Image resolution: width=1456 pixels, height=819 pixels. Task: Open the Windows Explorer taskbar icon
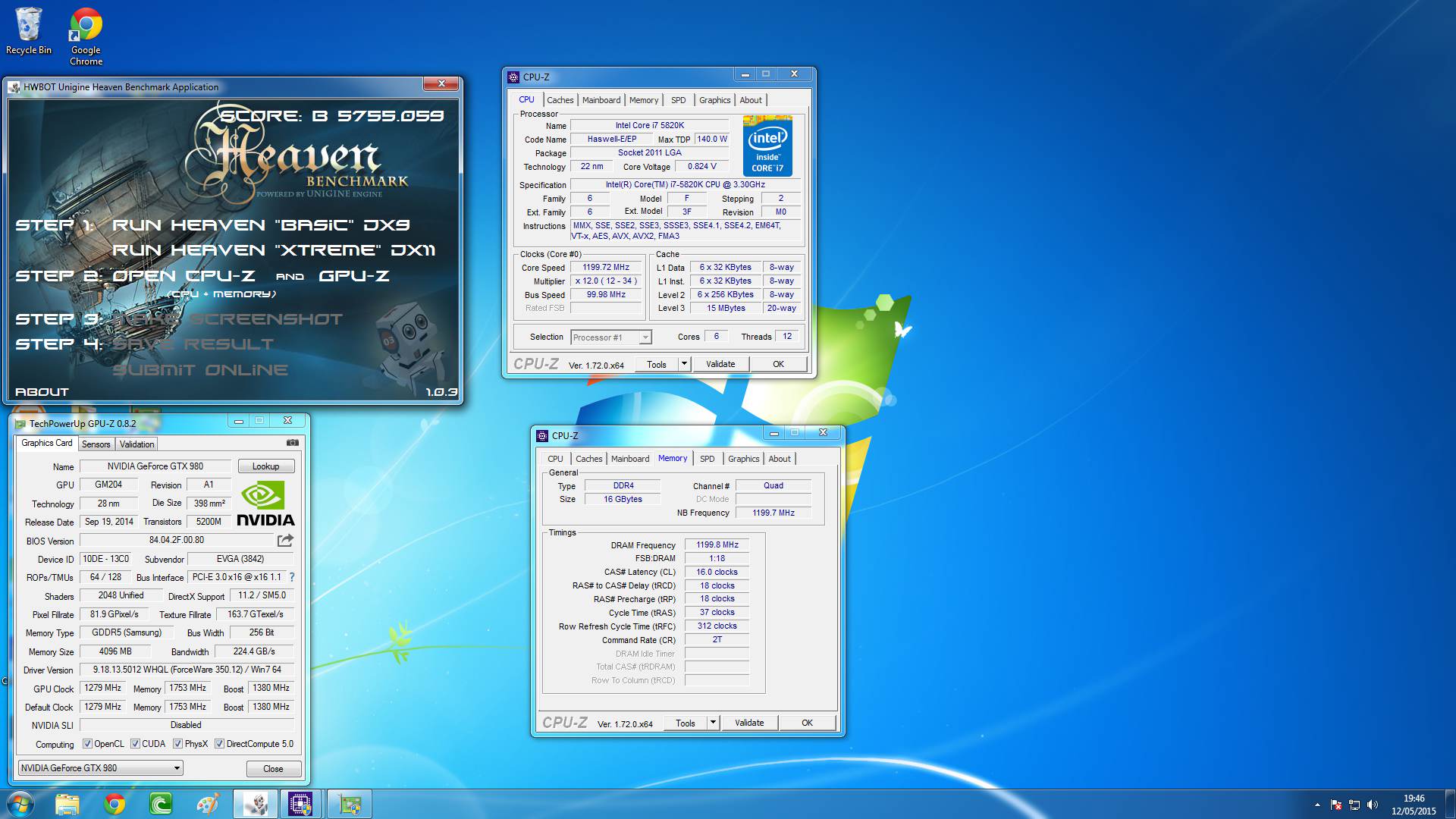coord(67,804)
